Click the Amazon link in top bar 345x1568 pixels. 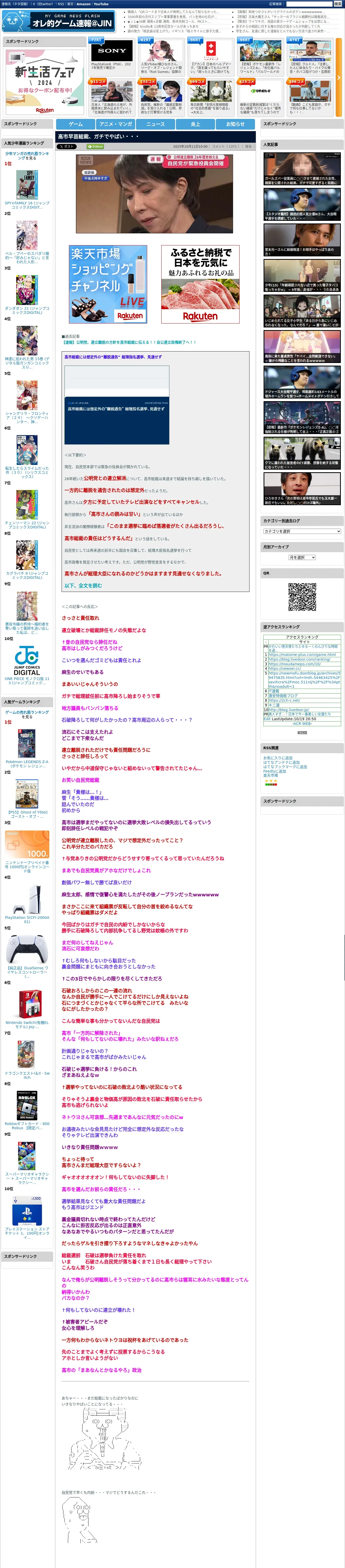83,4
